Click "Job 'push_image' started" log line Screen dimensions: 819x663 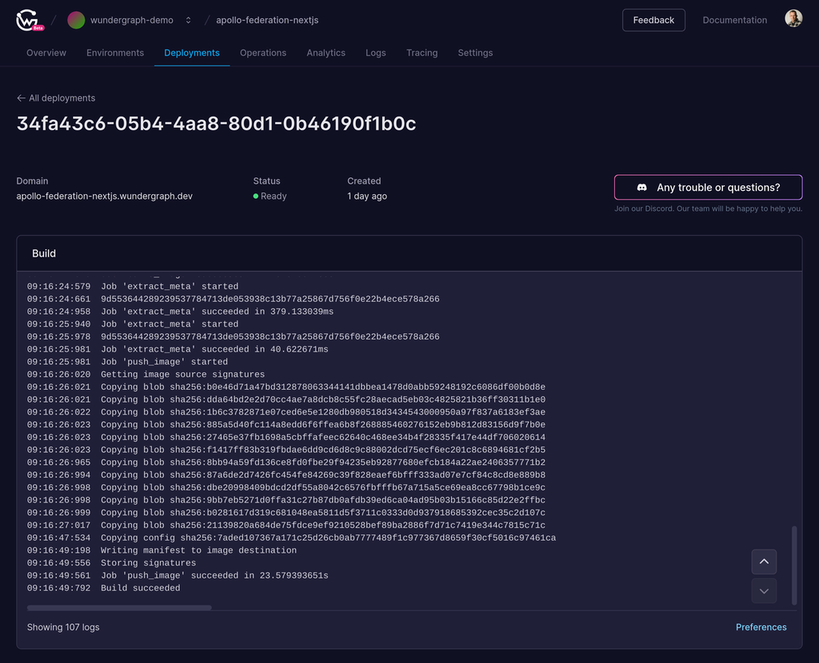[127, 362]
